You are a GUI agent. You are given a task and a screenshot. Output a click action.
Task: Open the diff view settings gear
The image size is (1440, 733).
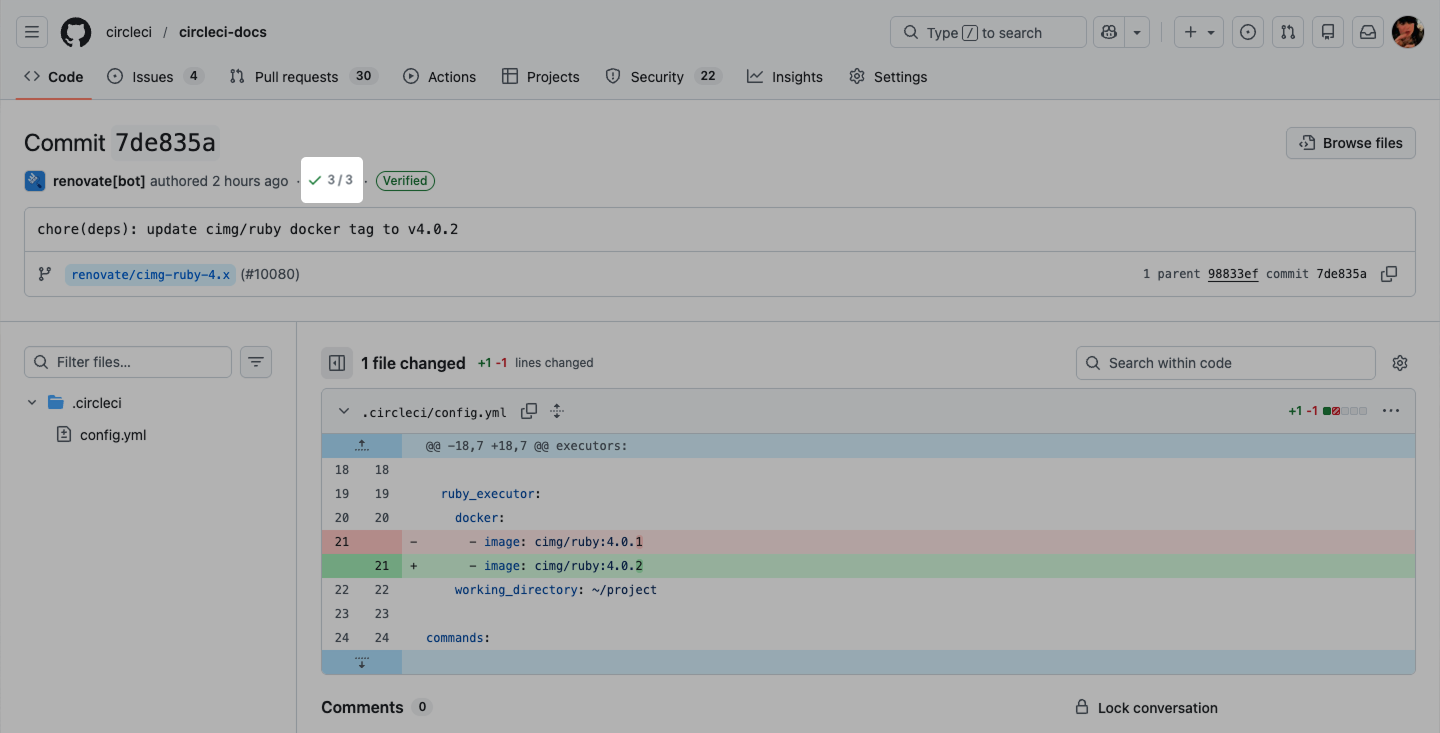pyautogui.click(x=1400, y=363)
